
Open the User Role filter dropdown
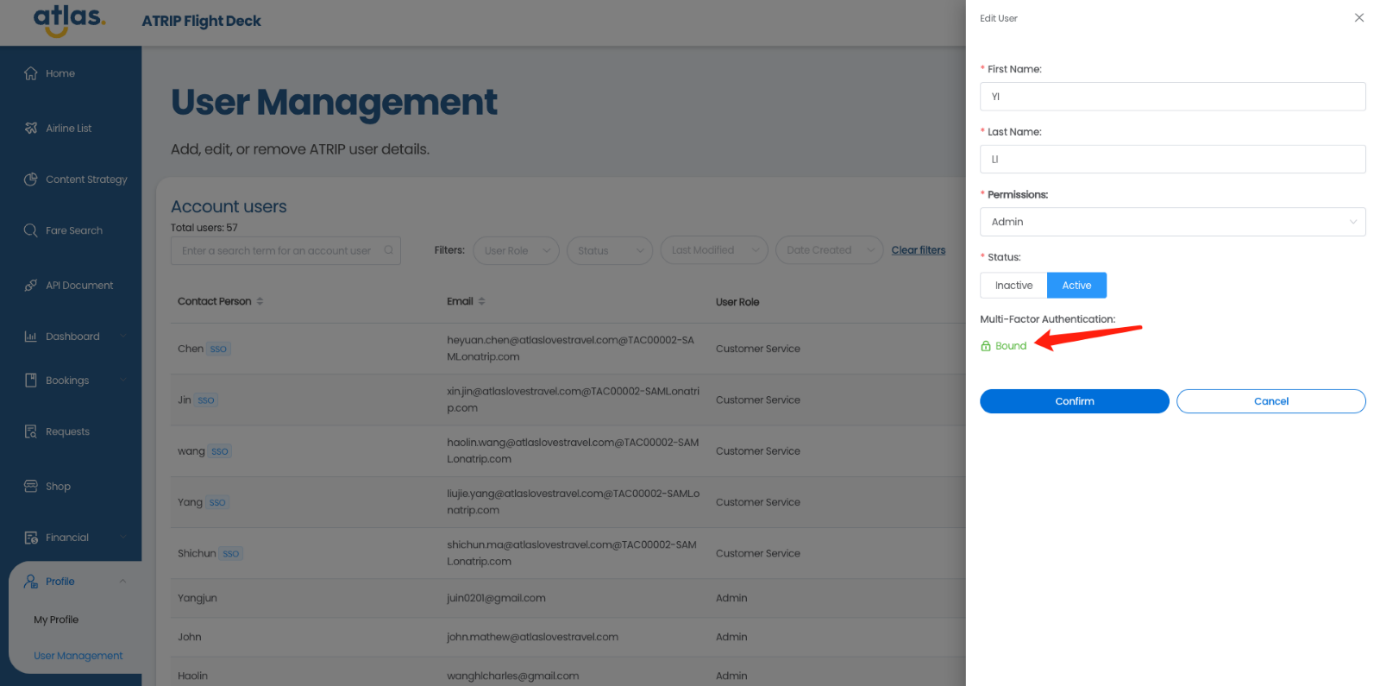(x=516, y=251)
